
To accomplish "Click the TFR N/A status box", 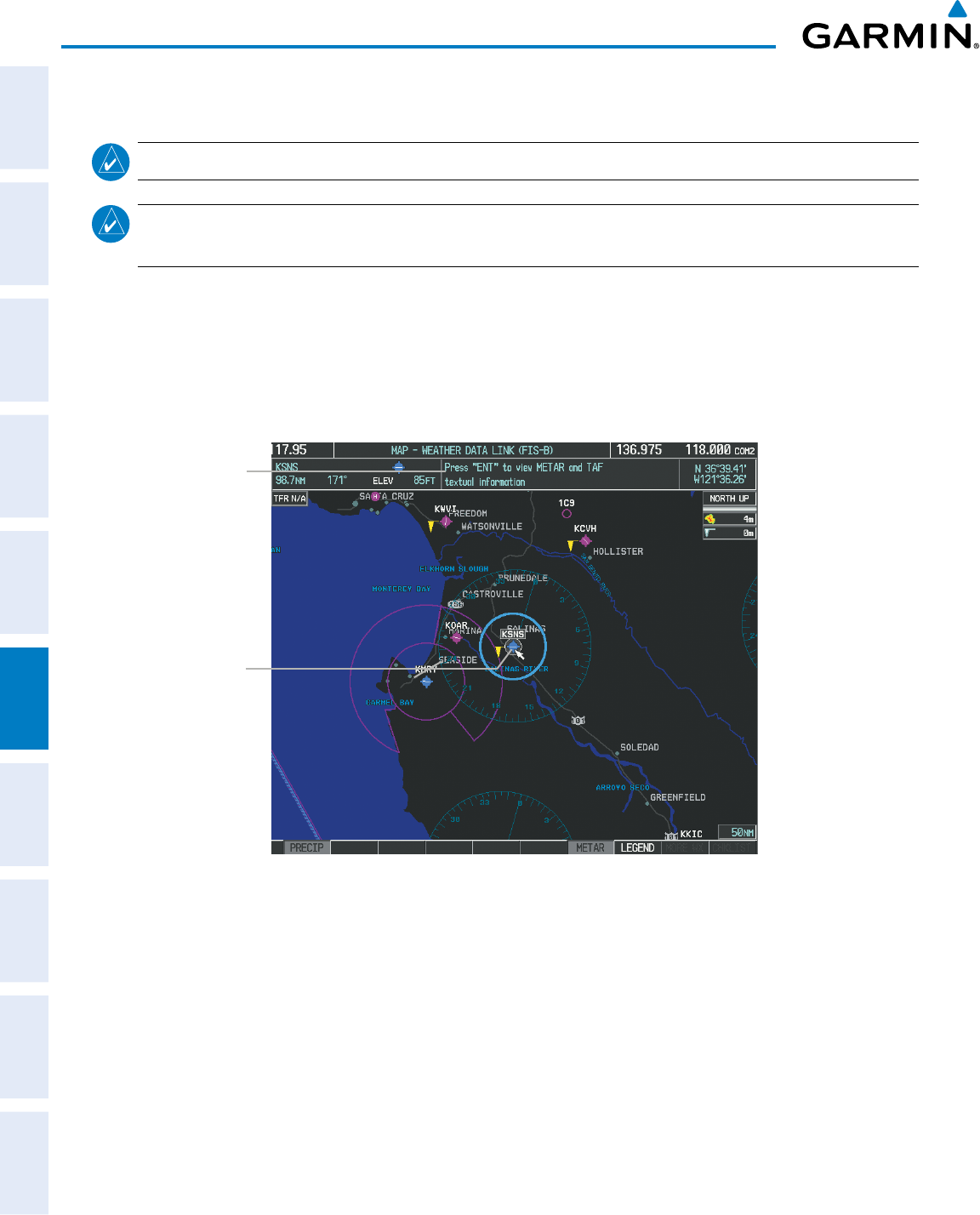I will coord(290,499).
